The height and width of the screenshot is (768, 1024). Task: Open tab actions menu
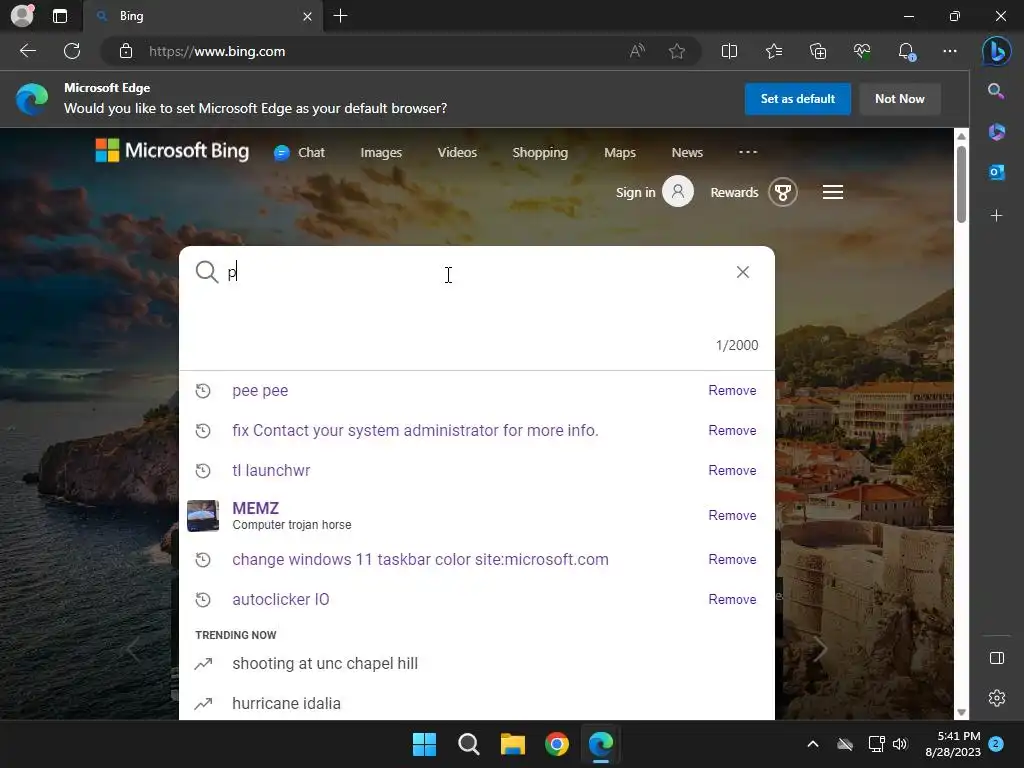point(60,16)
